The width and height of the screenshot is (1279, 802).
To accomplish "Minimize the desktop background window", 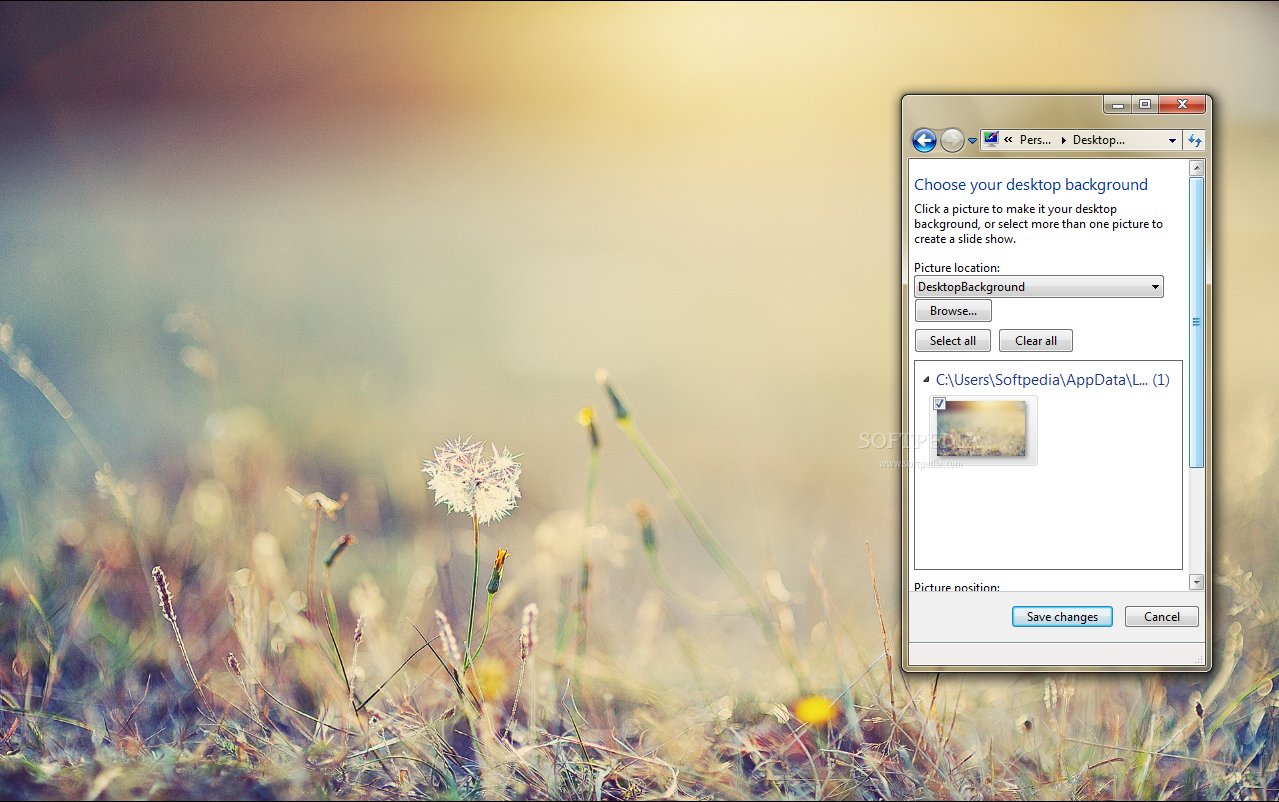I will coord(1118,104).
